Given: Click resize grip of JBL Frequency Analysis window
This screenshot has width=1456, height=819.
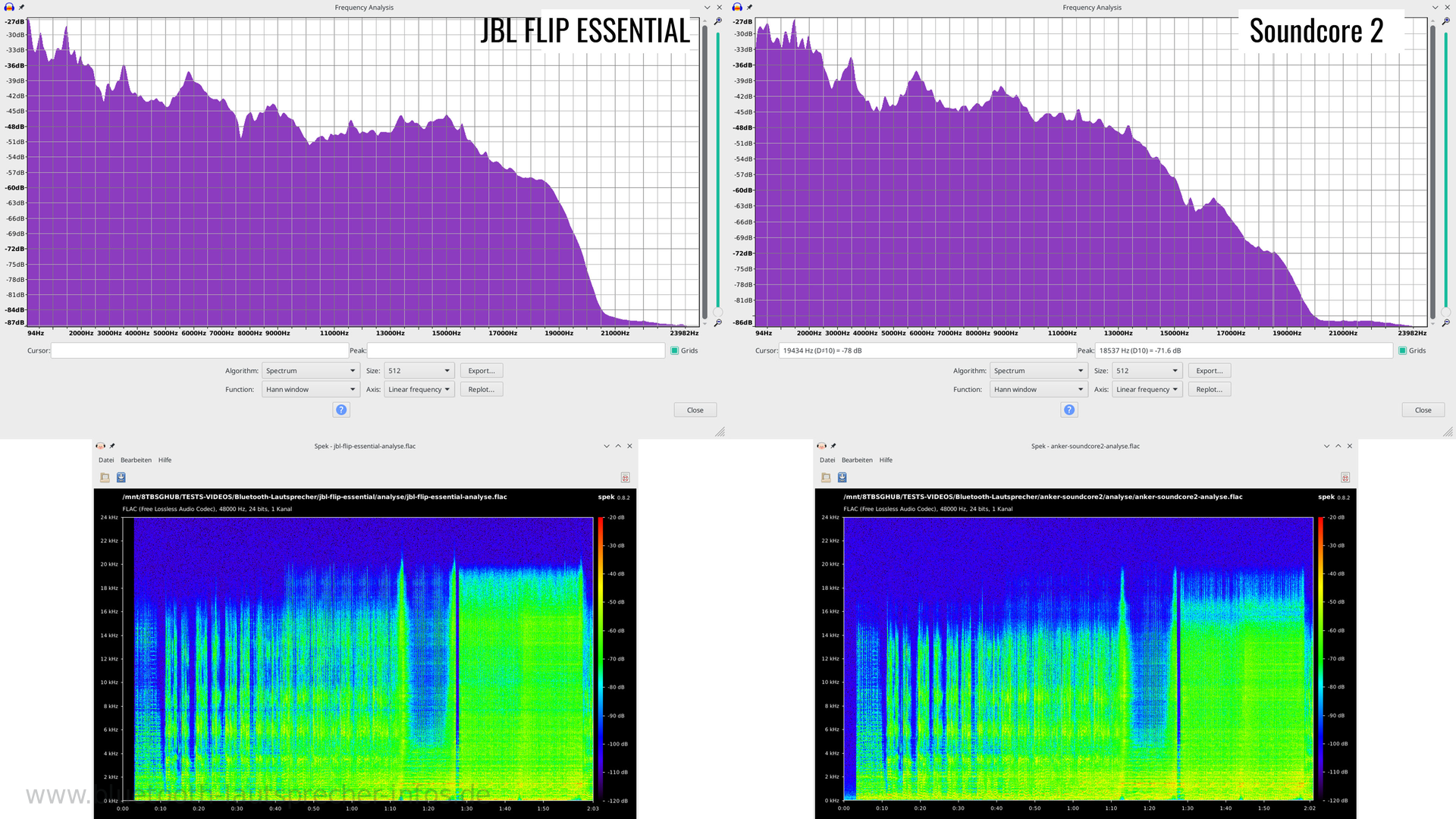Looking at the screenshot, I should coord(720,432).
